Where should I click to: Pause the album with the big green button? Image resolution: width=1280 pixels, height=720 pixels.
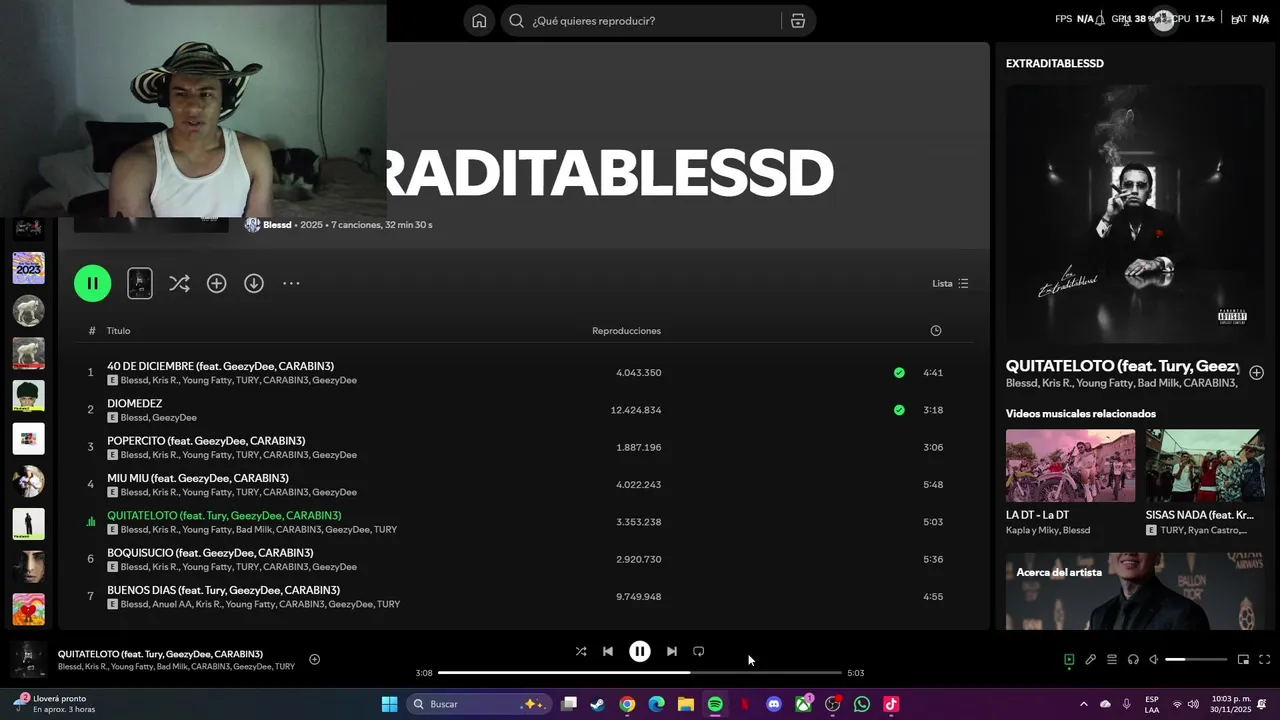click(92, 283)
